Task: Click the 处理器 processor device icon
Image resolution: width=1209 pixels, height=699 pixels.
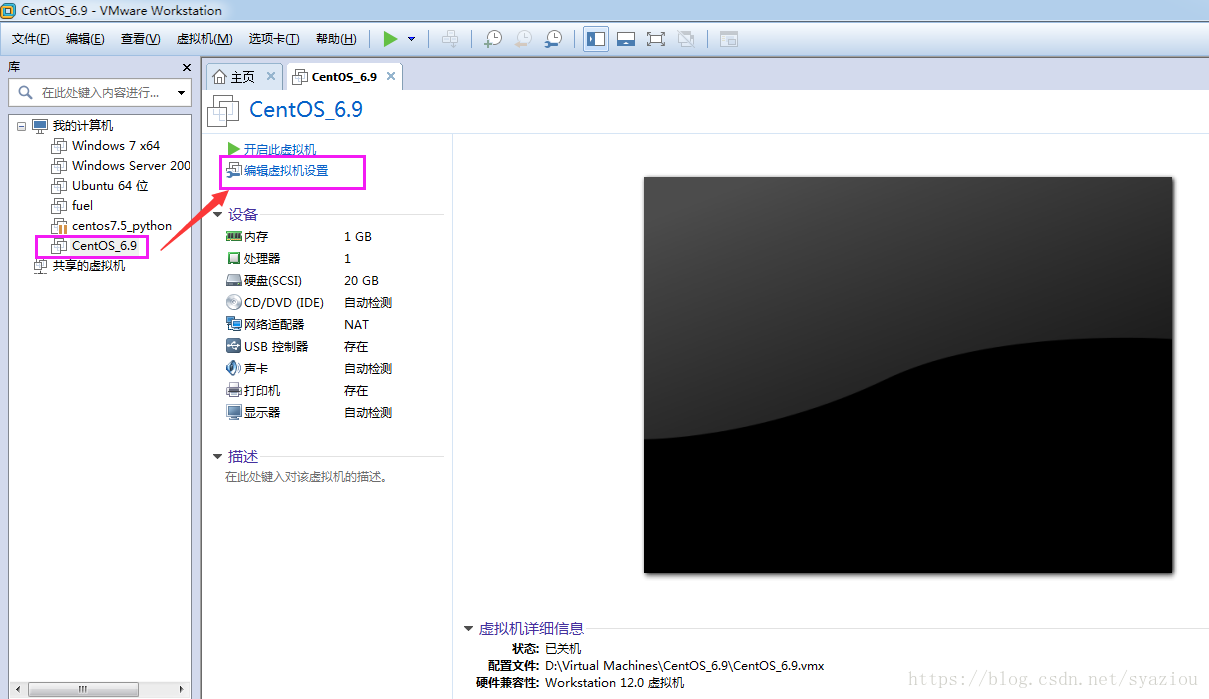Action: pos(234,259)
